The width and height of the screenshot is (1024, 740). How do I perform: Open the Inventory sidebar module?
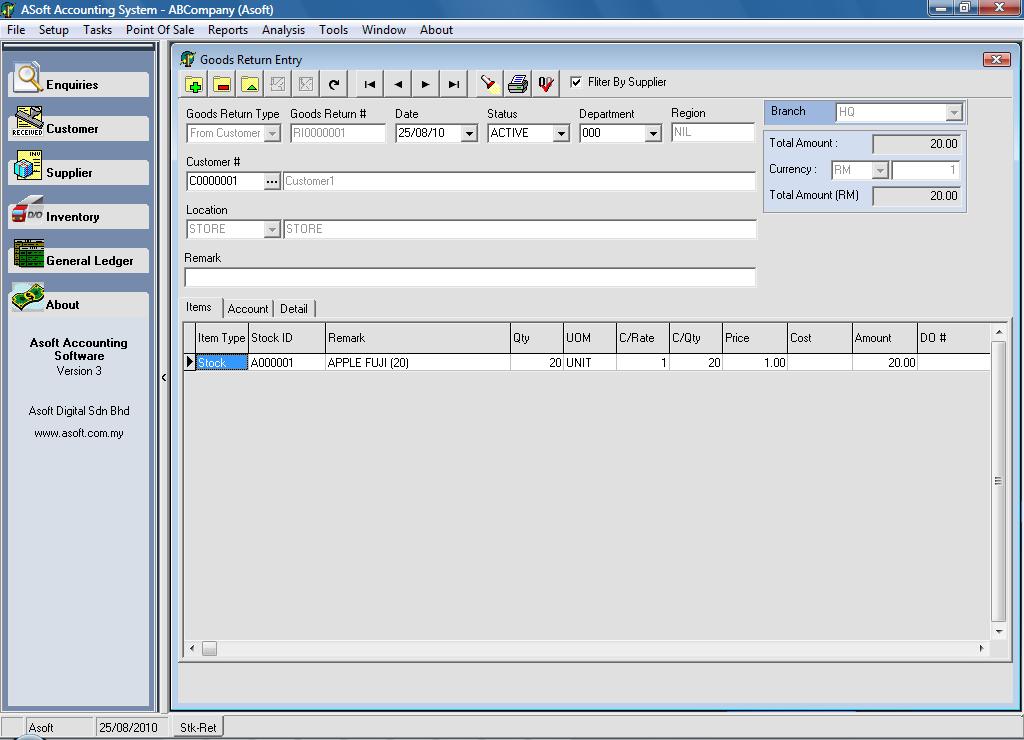tap(78, 216)
